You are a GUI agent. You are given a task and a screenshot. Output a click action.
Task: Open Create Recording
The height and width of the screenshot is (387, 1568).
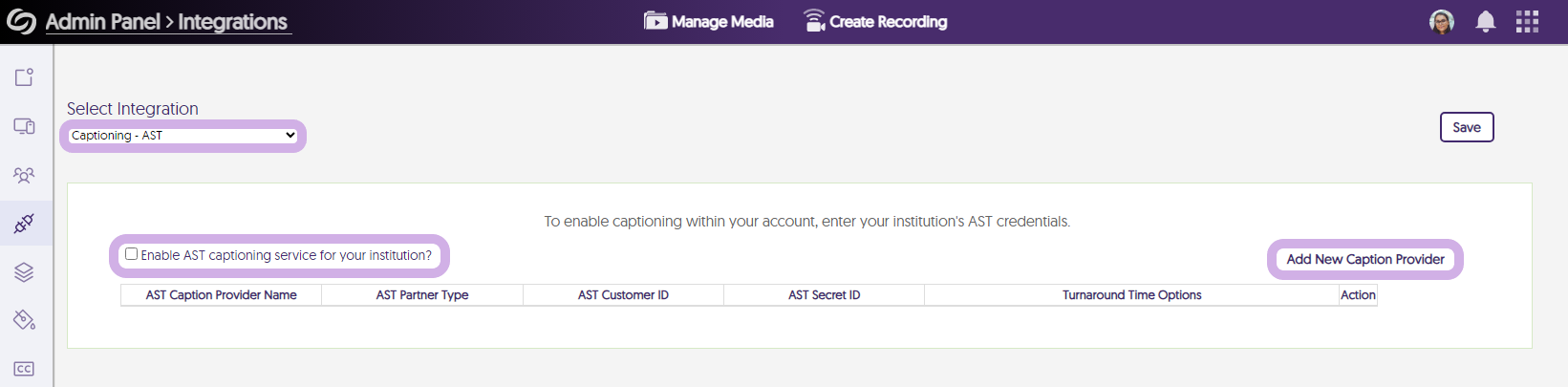(875, 22)
